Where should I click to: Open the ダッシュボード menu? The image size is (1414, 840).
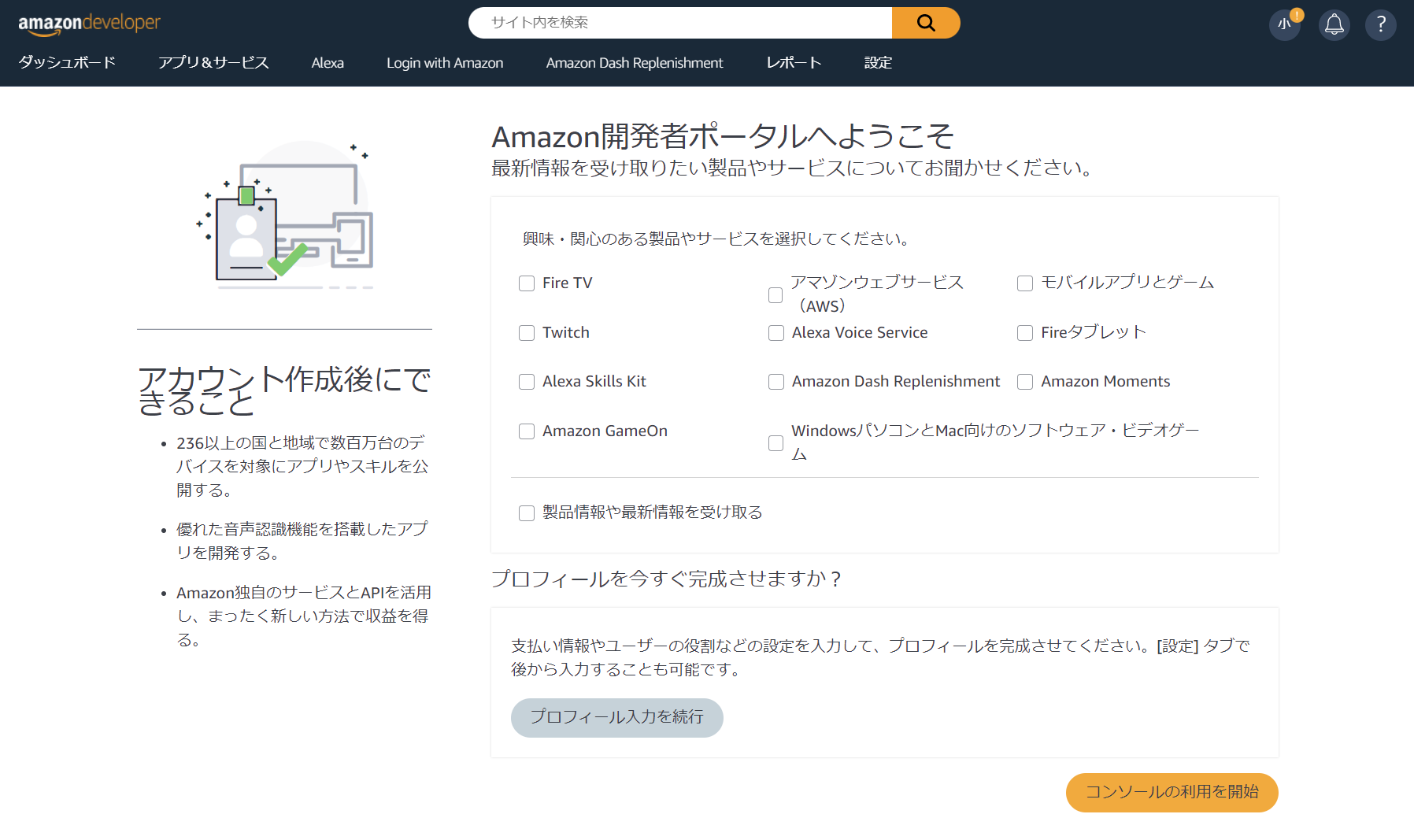[x=67, y=63]
